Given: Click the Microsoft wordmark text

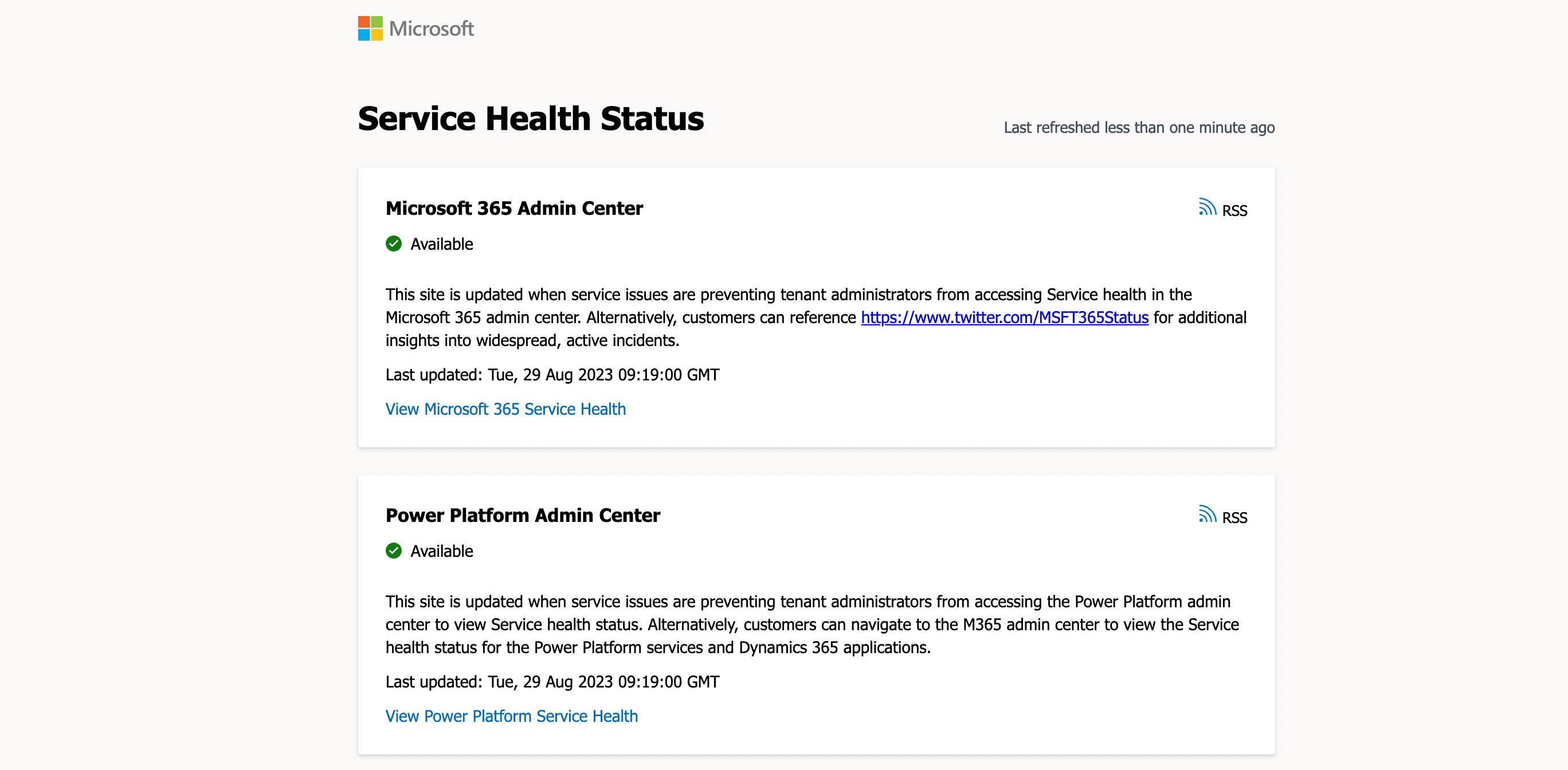Looking at the screenshot, I should 431,29.
